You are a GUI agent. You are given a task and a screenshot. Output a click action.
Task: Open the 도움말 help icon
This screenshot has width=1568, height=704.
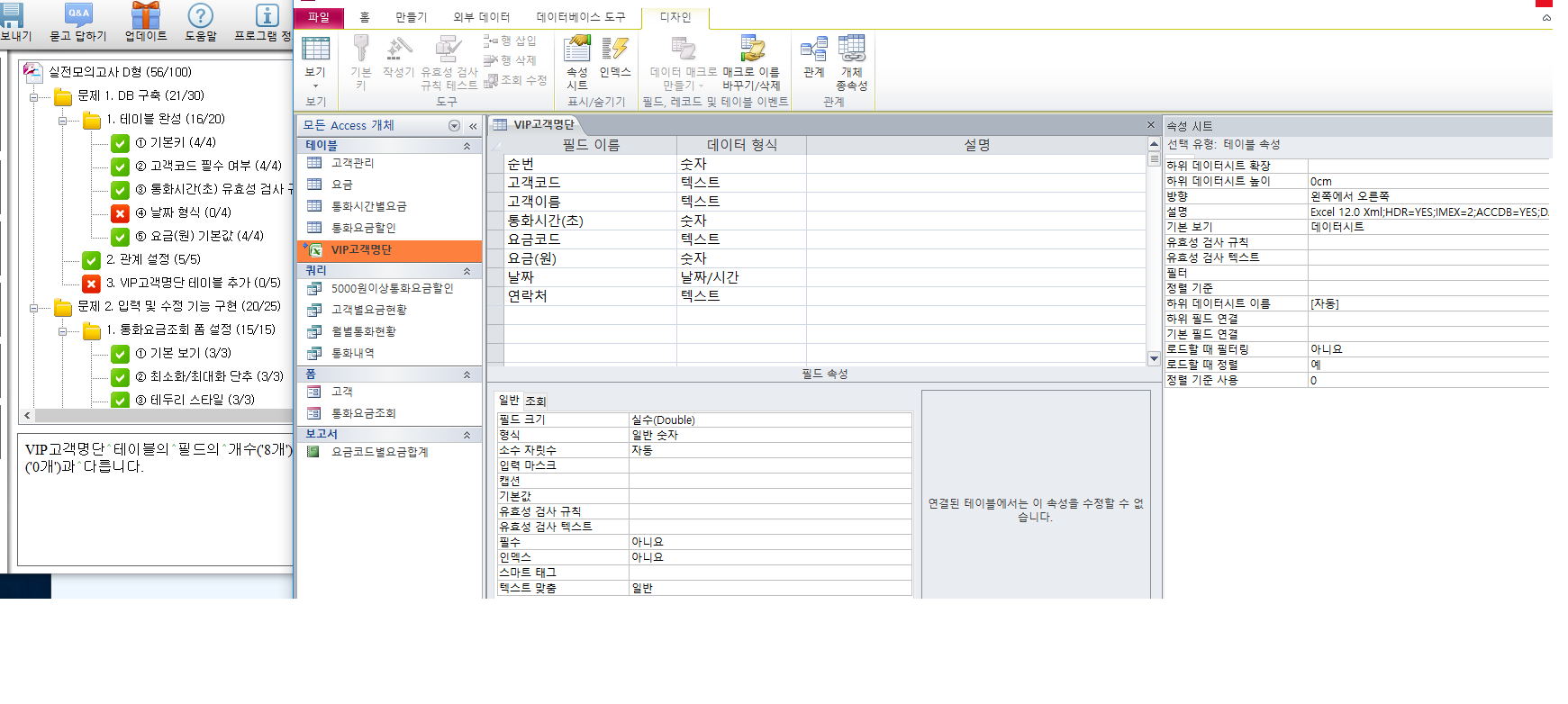(x=200, y=15)
